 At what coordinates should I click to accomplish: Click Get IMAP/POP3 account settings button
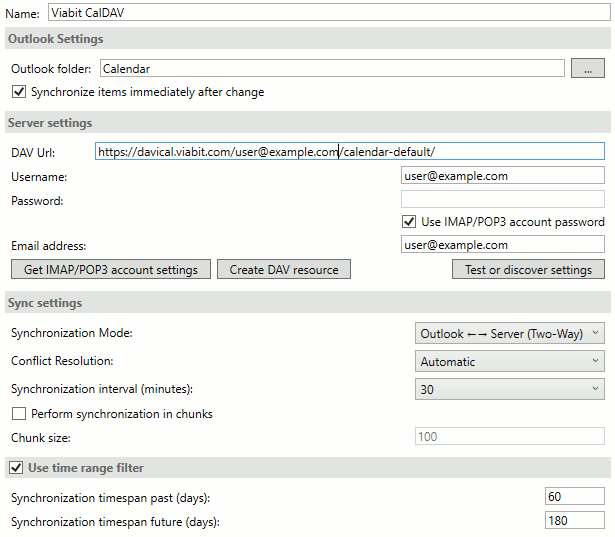(111, 269)
